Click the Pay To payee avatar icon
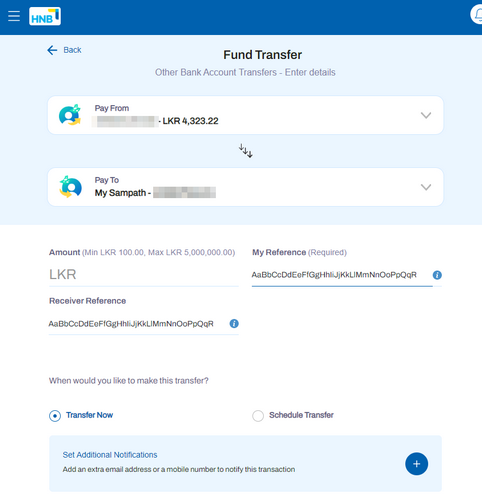The width and height of the screenshot is (482, 500). click(70, 187)
